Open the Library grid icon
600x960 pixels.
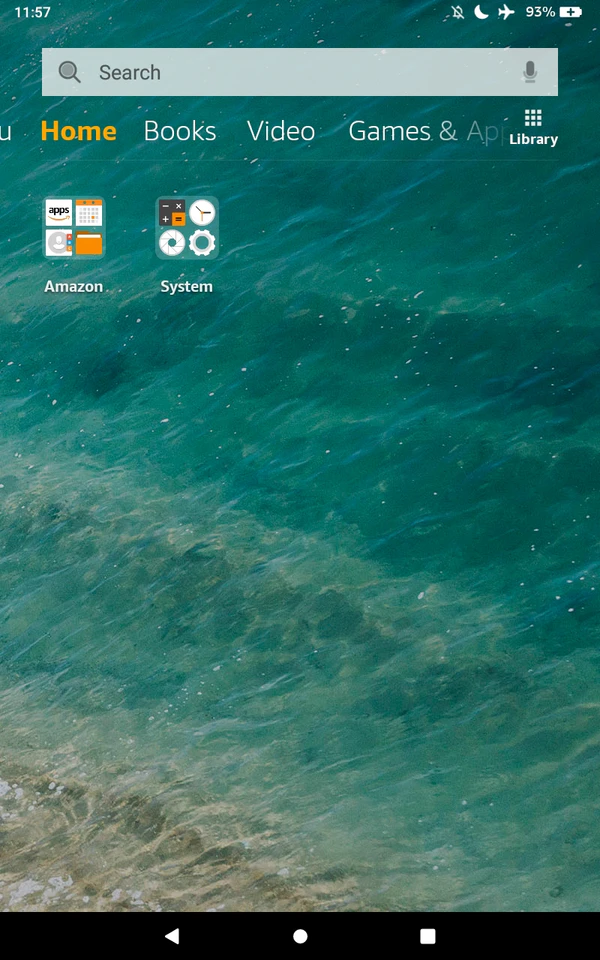click(x=533, y=128)
